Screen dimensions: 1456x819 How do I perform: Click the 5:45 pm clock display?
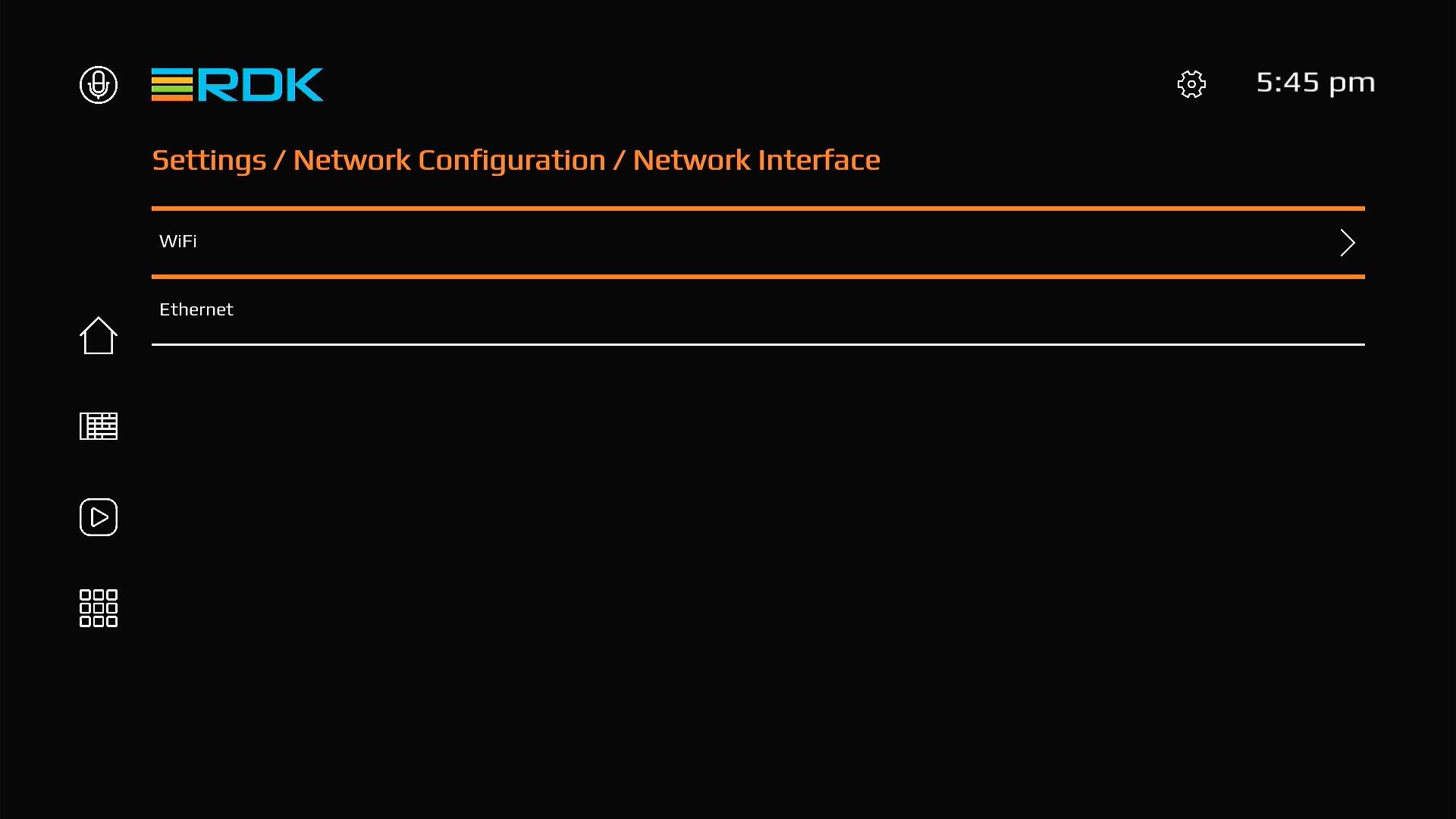coord(1316,83)
